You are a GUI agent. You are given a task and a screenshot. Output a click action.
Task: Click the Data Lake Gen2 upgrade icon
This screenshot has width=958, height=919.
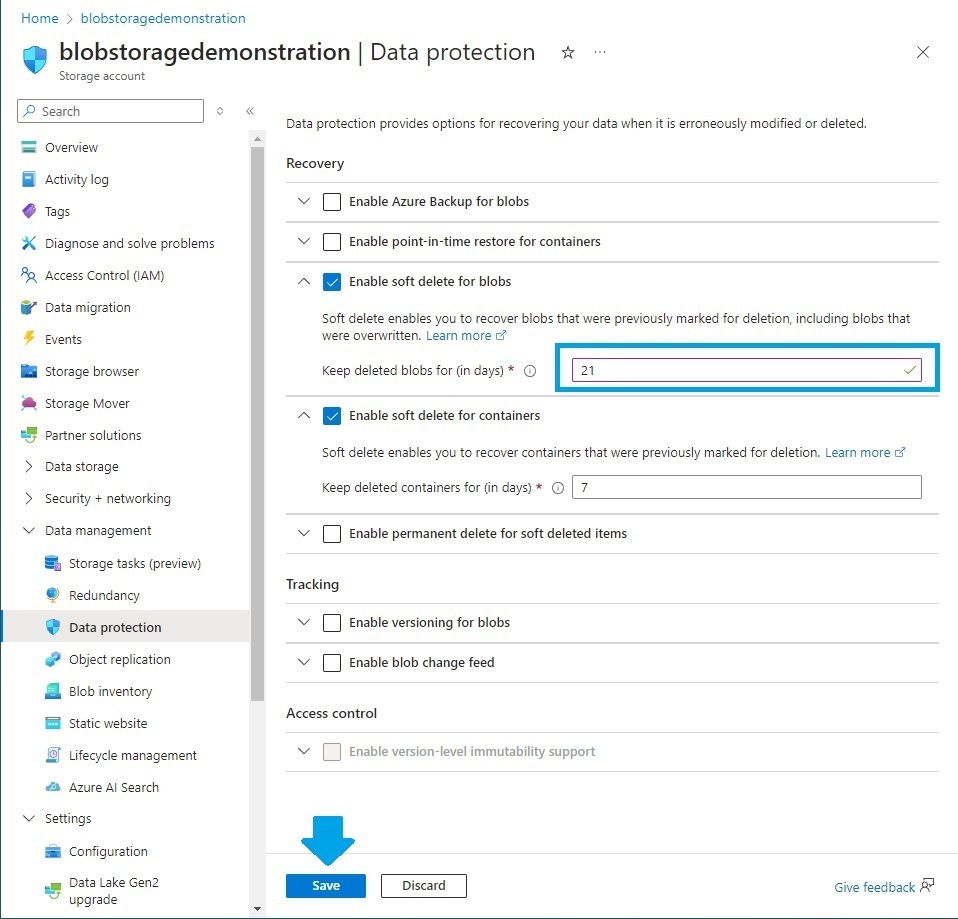[x=53, y=891]
